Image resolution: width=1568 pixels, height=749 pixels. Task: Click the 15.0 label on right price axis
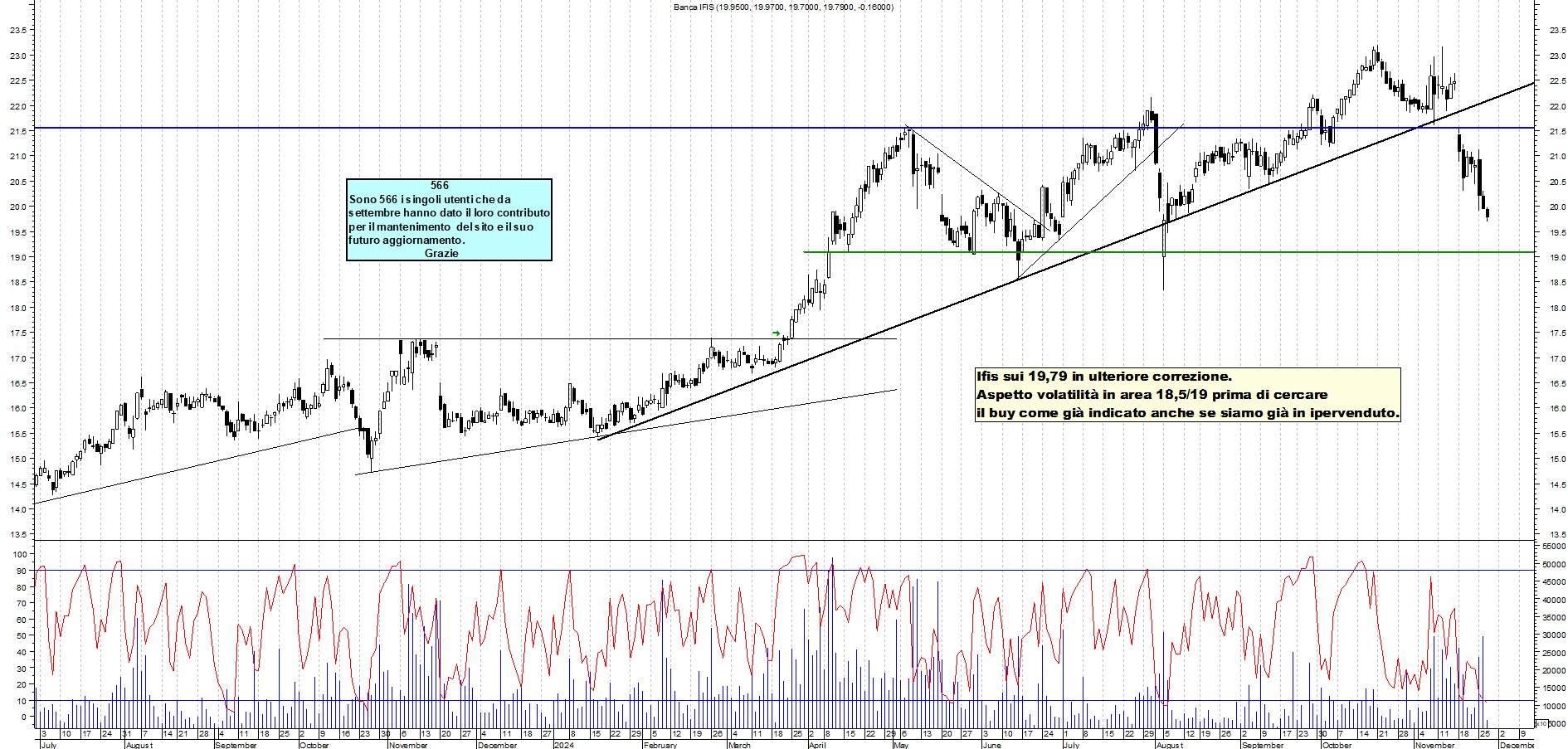tap(1557, 460)
